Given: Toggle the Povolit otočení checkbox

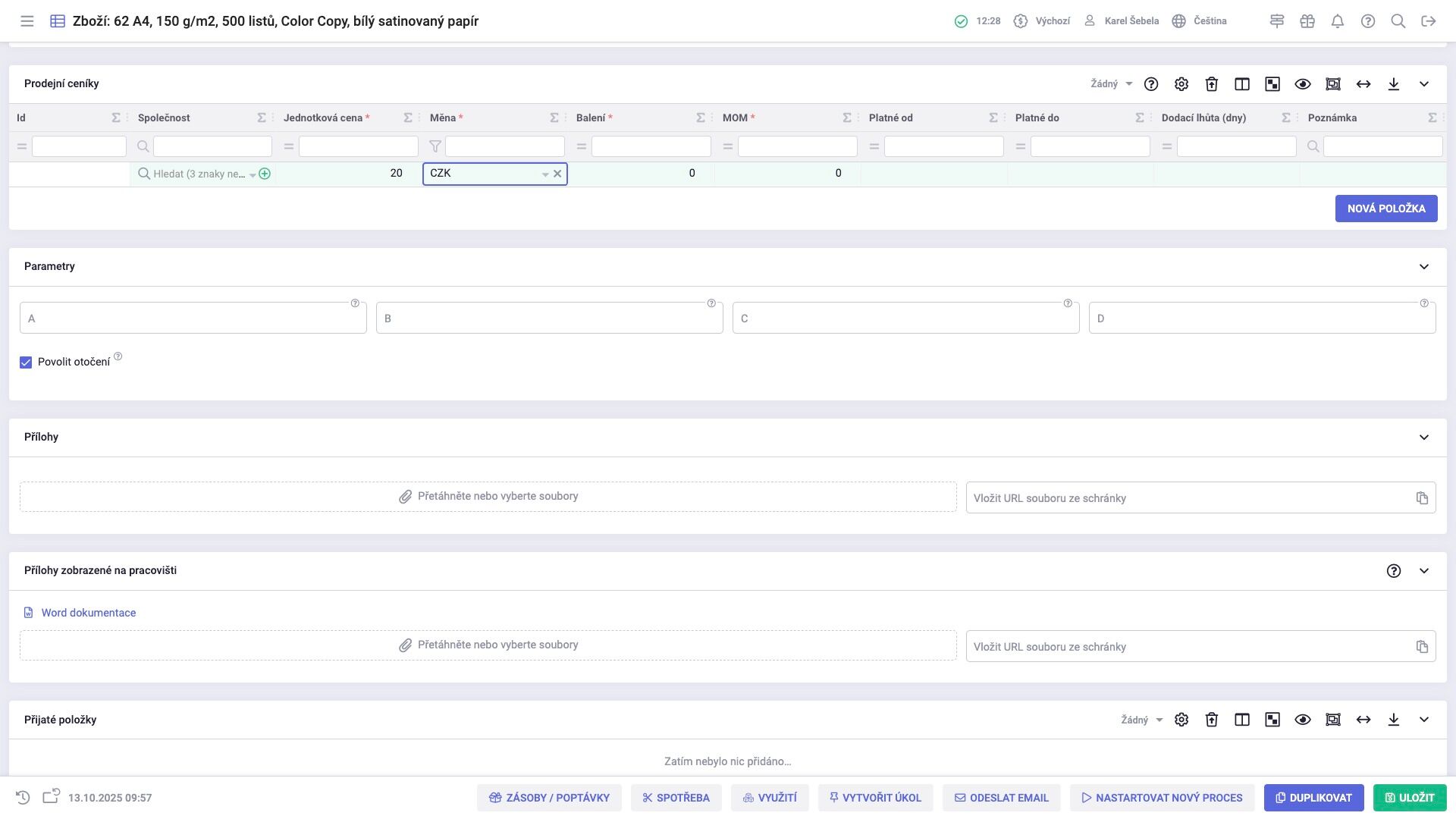Looking at the screenshot, I should coord(26,362).
